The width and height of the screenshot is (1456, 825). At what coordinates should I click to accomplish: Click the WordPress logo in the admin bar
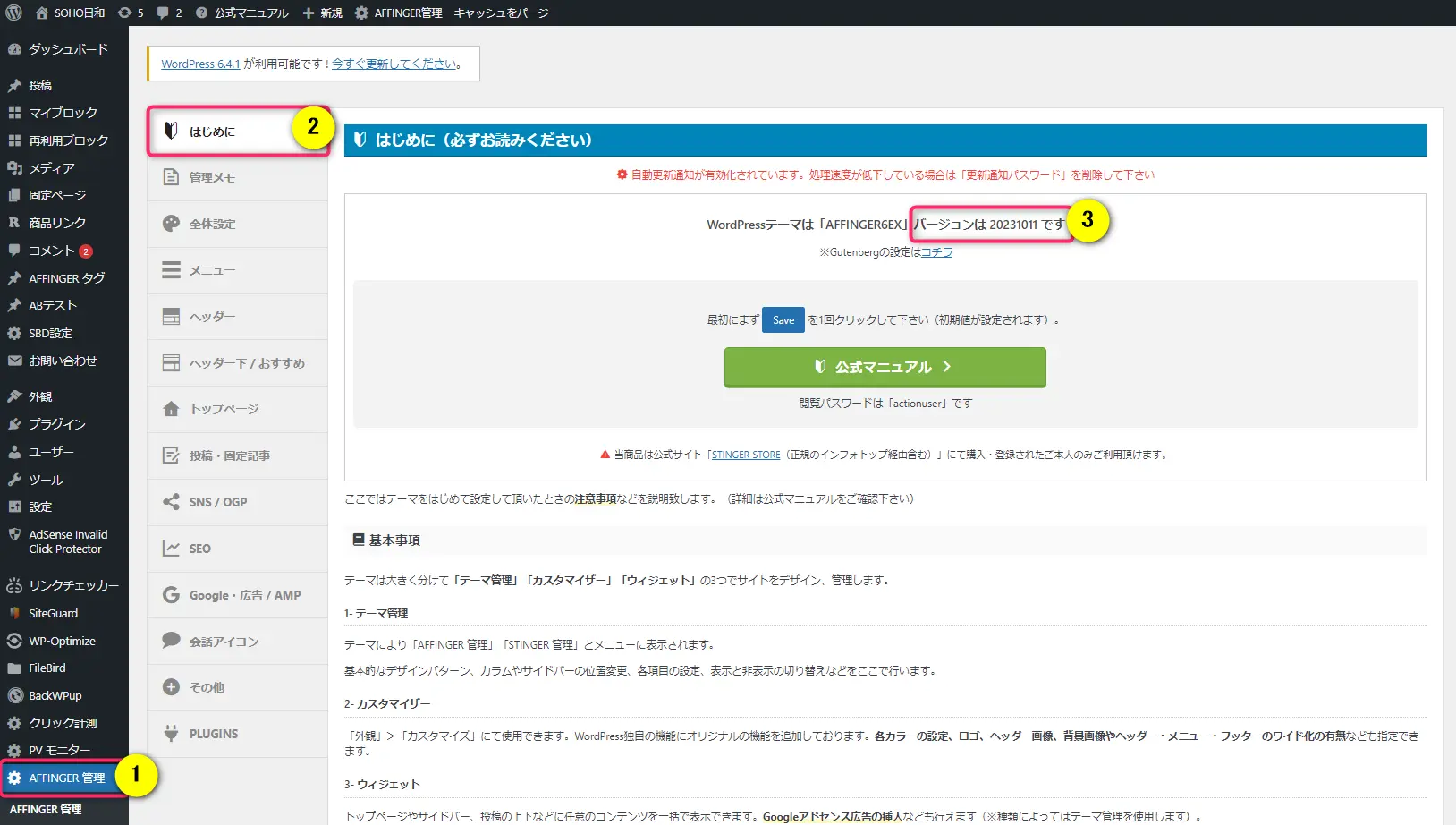coord(13,13)
